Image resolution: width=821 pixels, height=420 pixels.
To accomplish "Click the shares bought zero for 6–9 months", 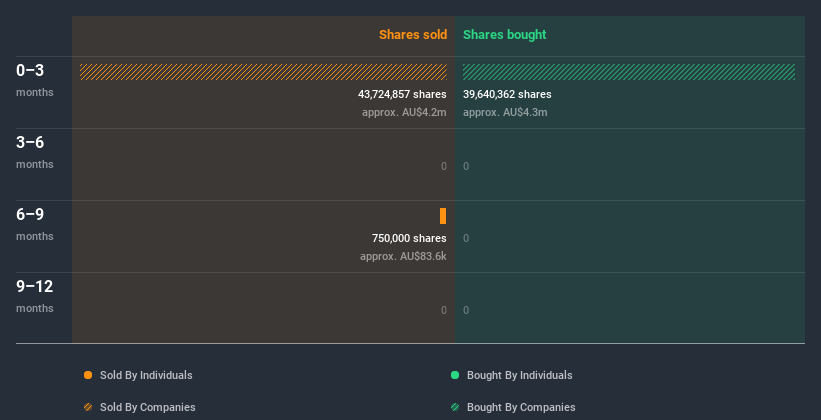I will pos(466,238).
